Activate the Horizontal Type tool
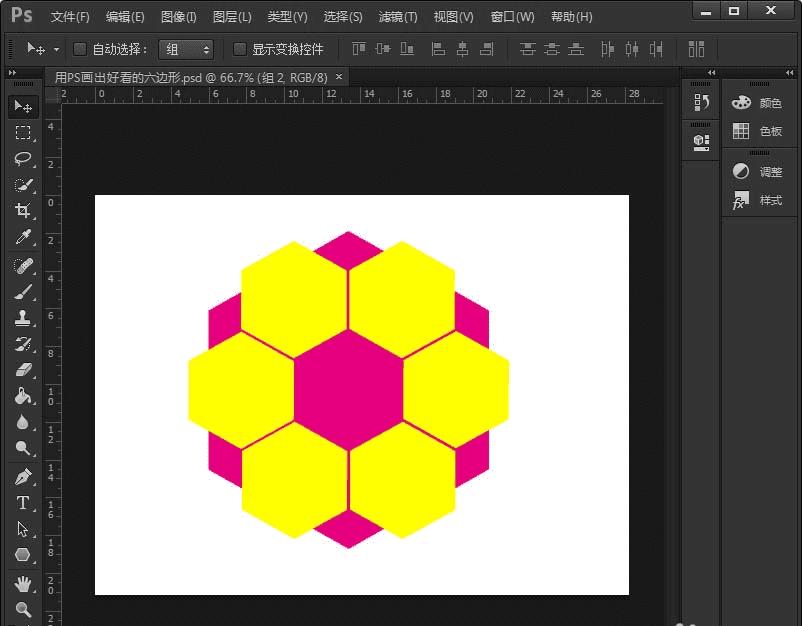Screen dimensions: 802x626 coord(23,502)
